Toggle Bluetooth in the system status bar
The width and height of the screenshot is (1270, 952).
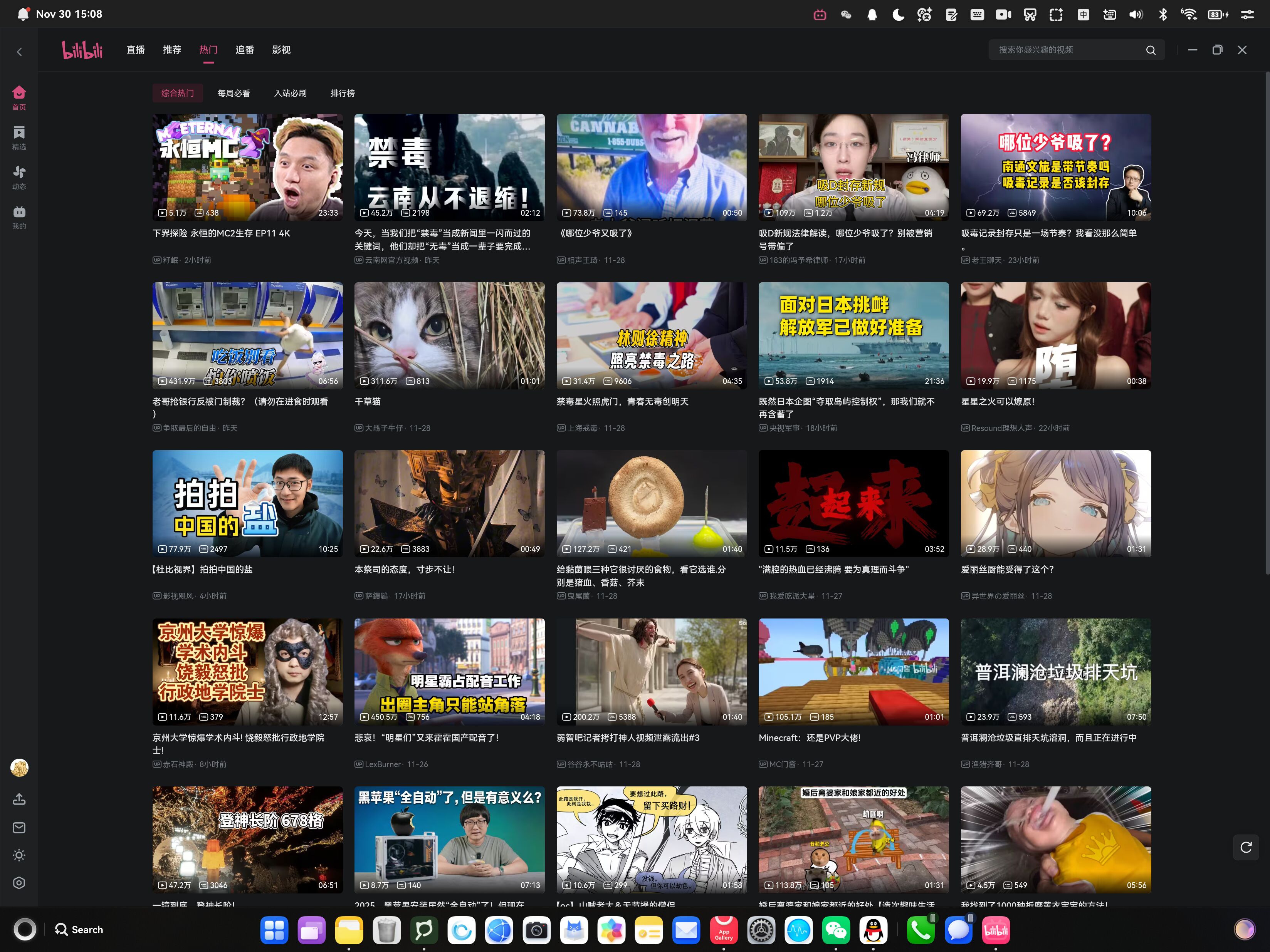[x=1162, y=14]
